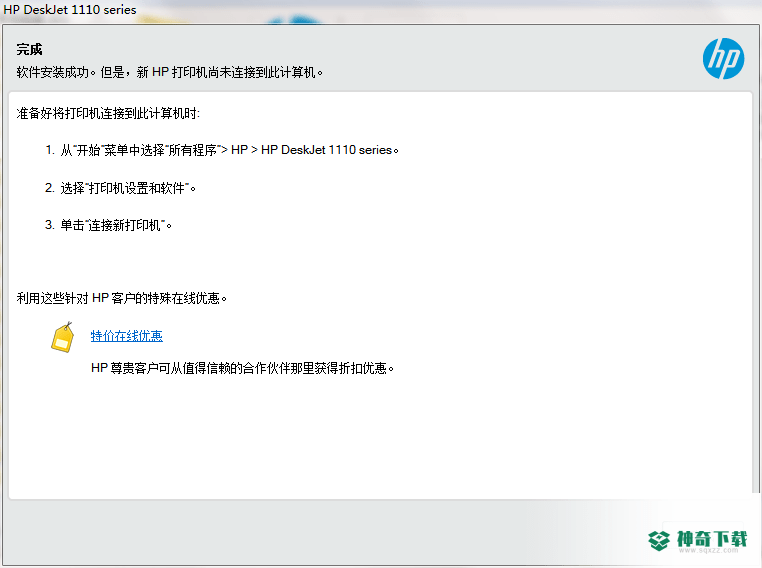
Task: Click '准备好将打印机连接到此计算机时' text
Action: (x=108, y=113)
